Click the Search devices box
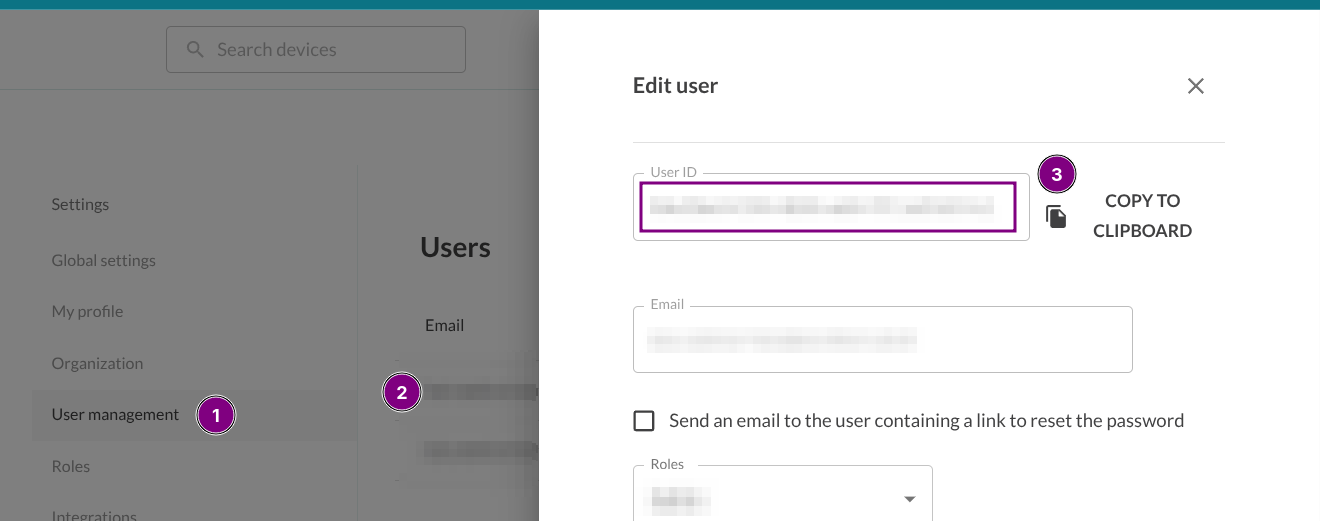The image size is (1320, 521). point(316,49)
